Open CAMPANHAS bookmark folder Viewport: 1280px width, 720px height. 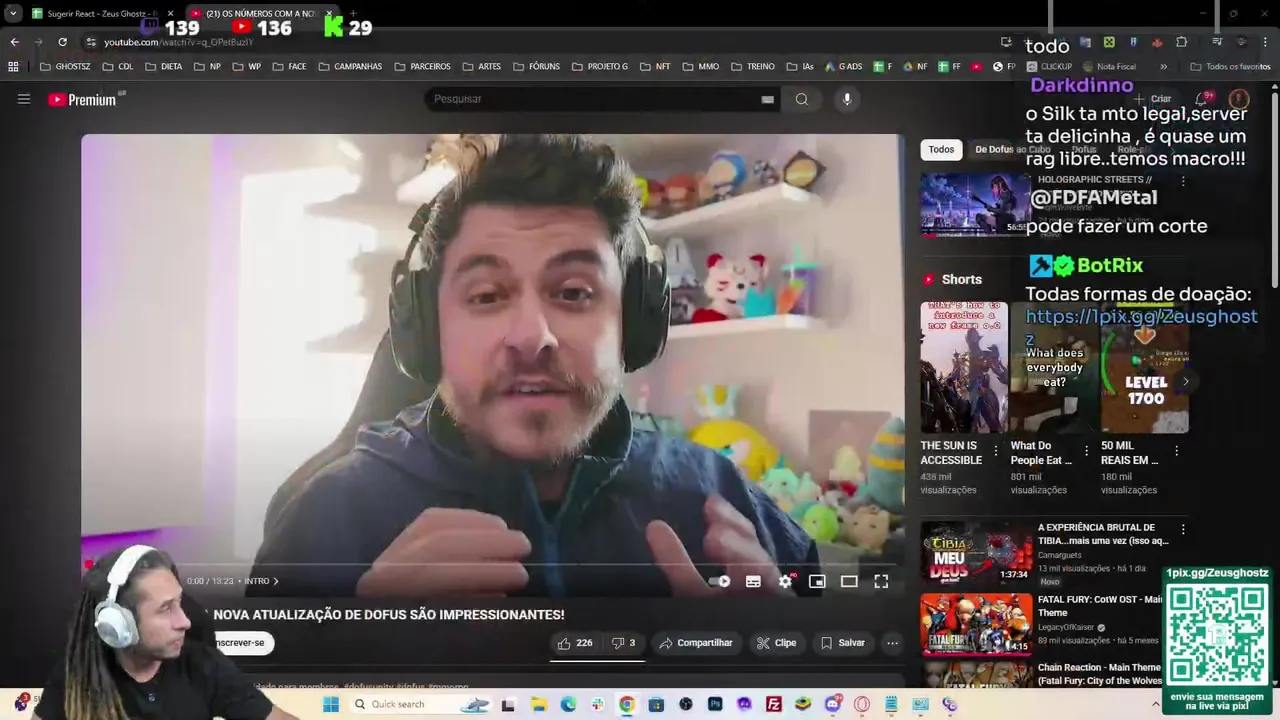[350, 66]
